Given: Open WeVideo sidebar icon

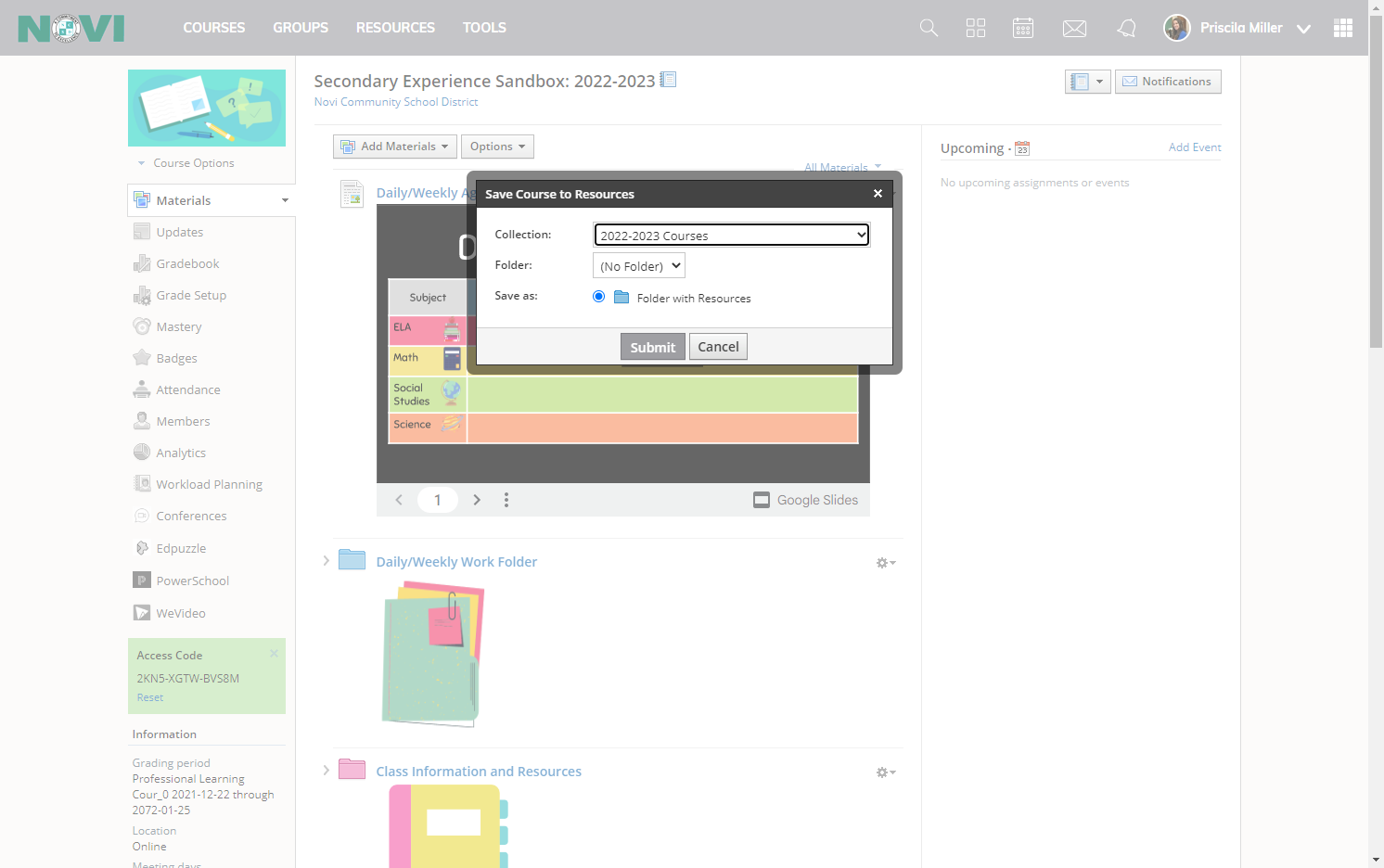Looking at the screenshot, I should 142,613.
